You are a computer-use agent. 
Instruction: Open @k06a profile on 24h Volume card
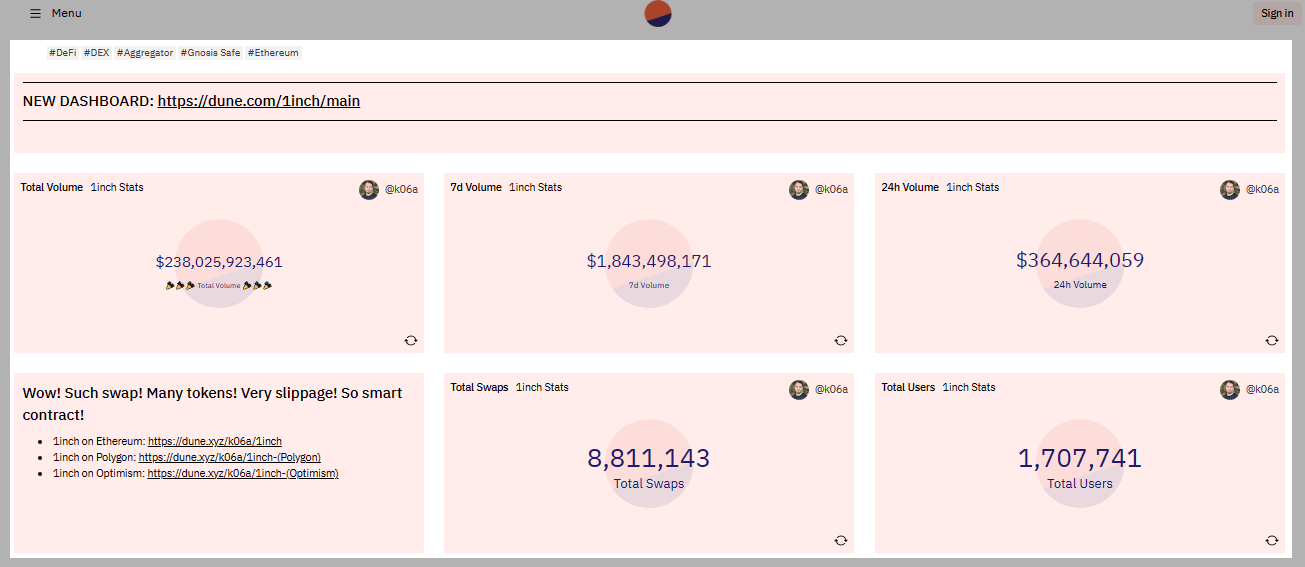(1262, 189)
